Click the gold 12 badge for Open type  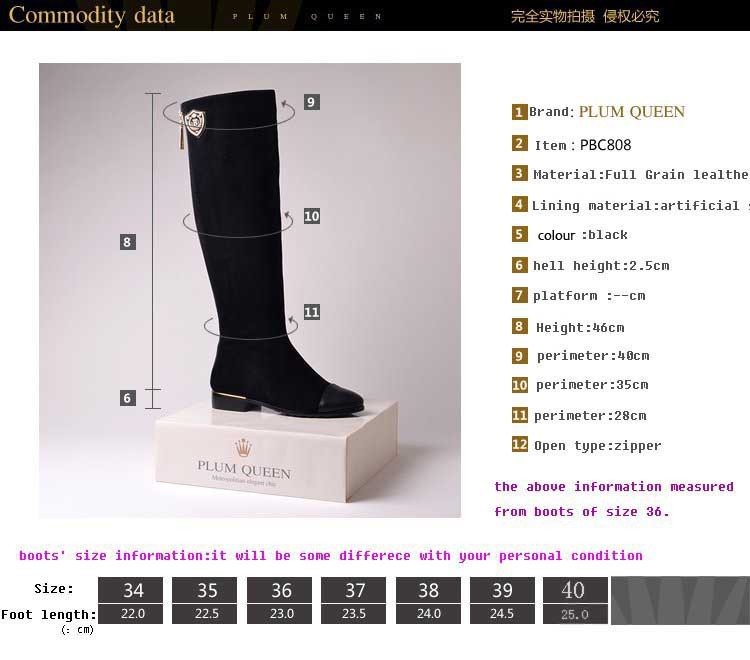[x=519, y=445]
